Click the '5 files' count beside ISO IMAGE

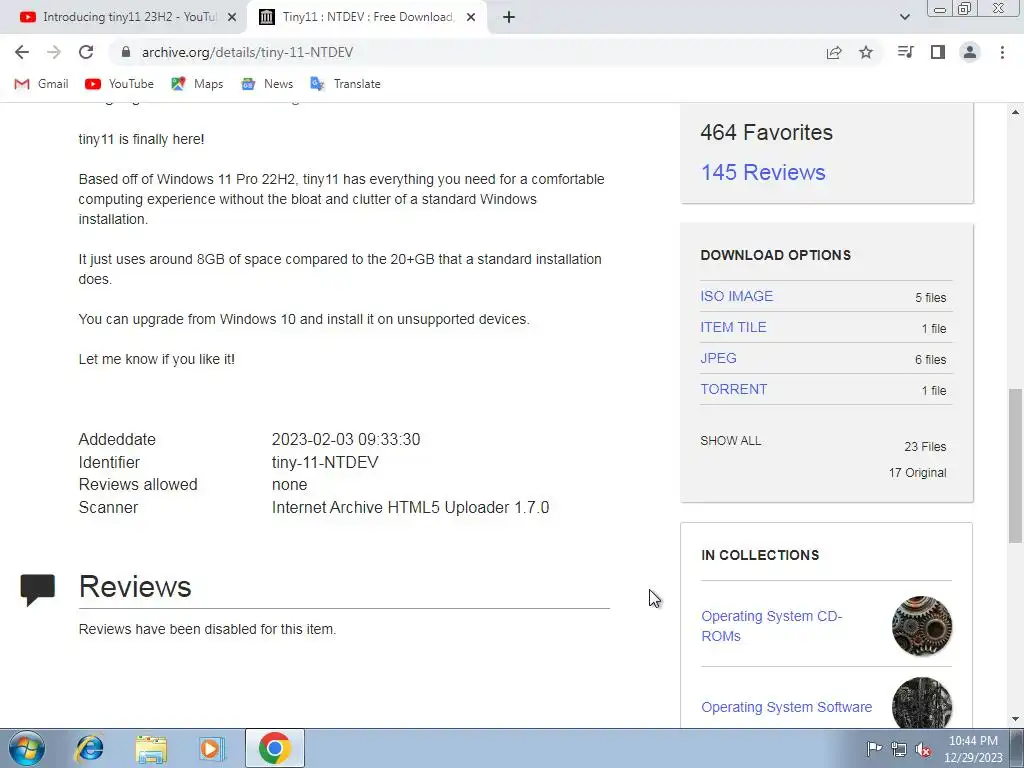(x=931, y=298)
